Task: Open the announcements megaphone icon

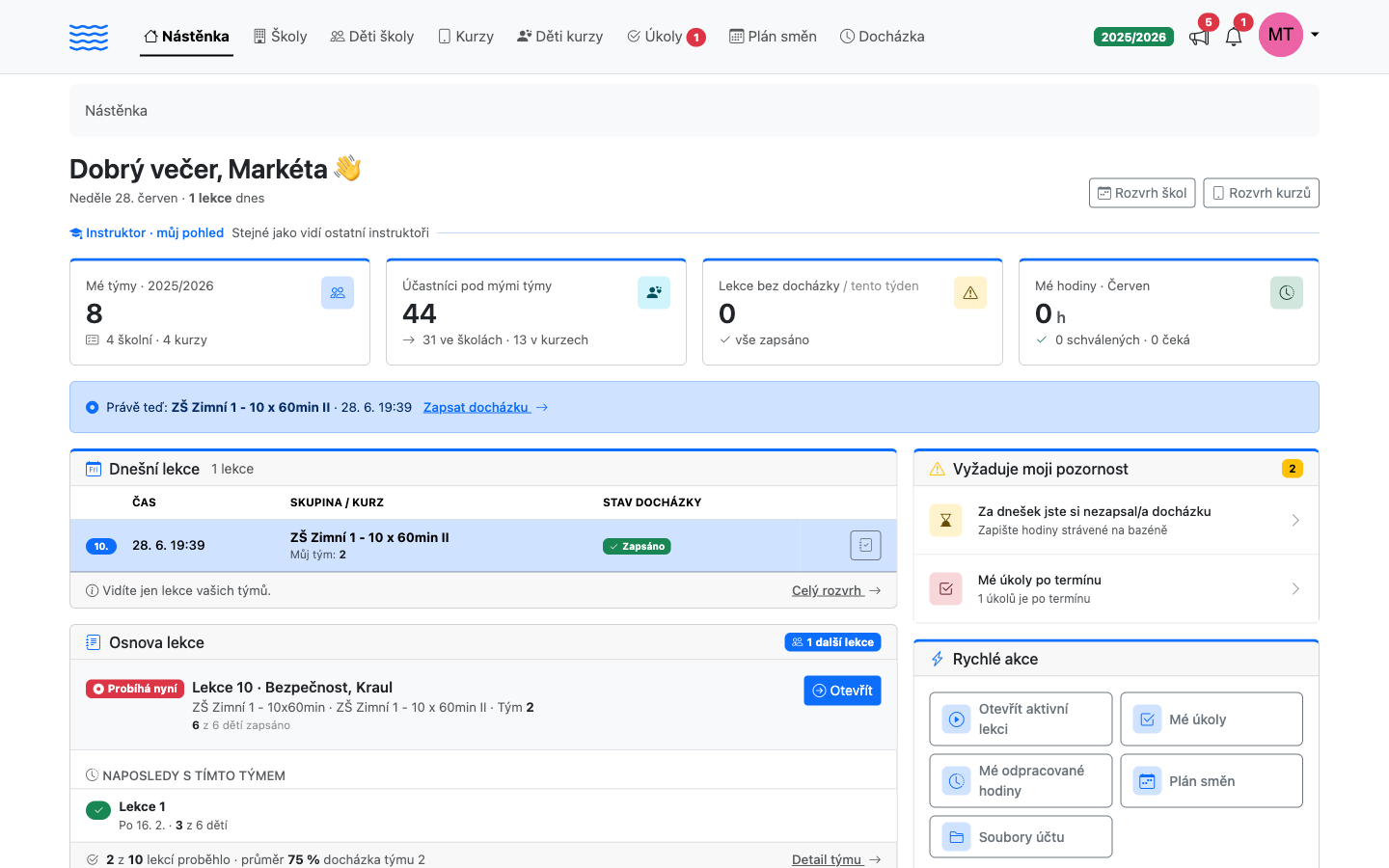Action: coord(1199,38)
